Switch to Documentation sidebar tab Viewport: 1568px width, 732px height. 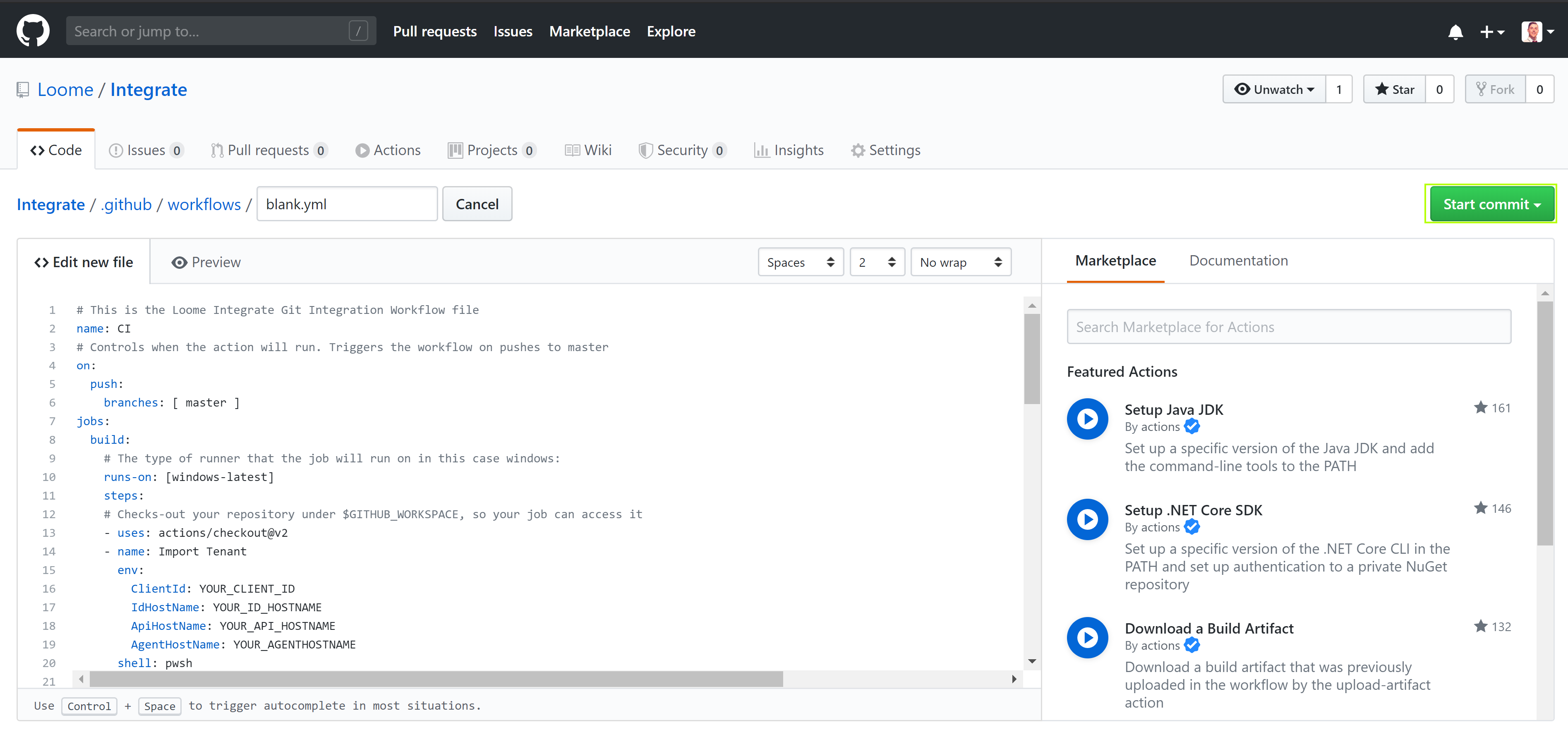tap(1238, 261)
